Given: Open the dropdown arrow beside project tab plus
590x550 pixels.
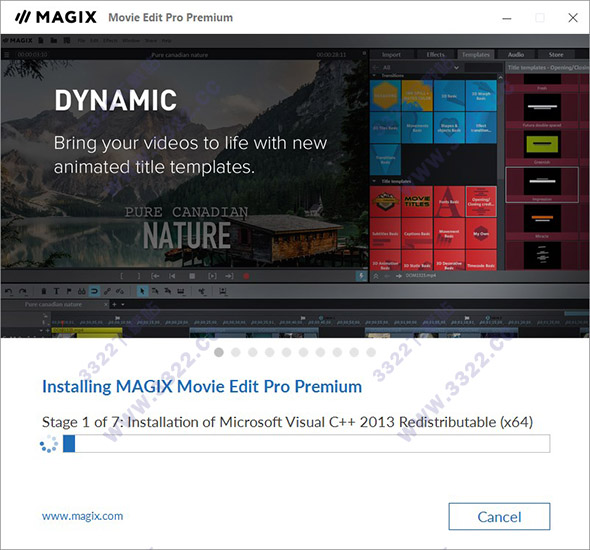Looking at the screenshot, I should point(123,304).
